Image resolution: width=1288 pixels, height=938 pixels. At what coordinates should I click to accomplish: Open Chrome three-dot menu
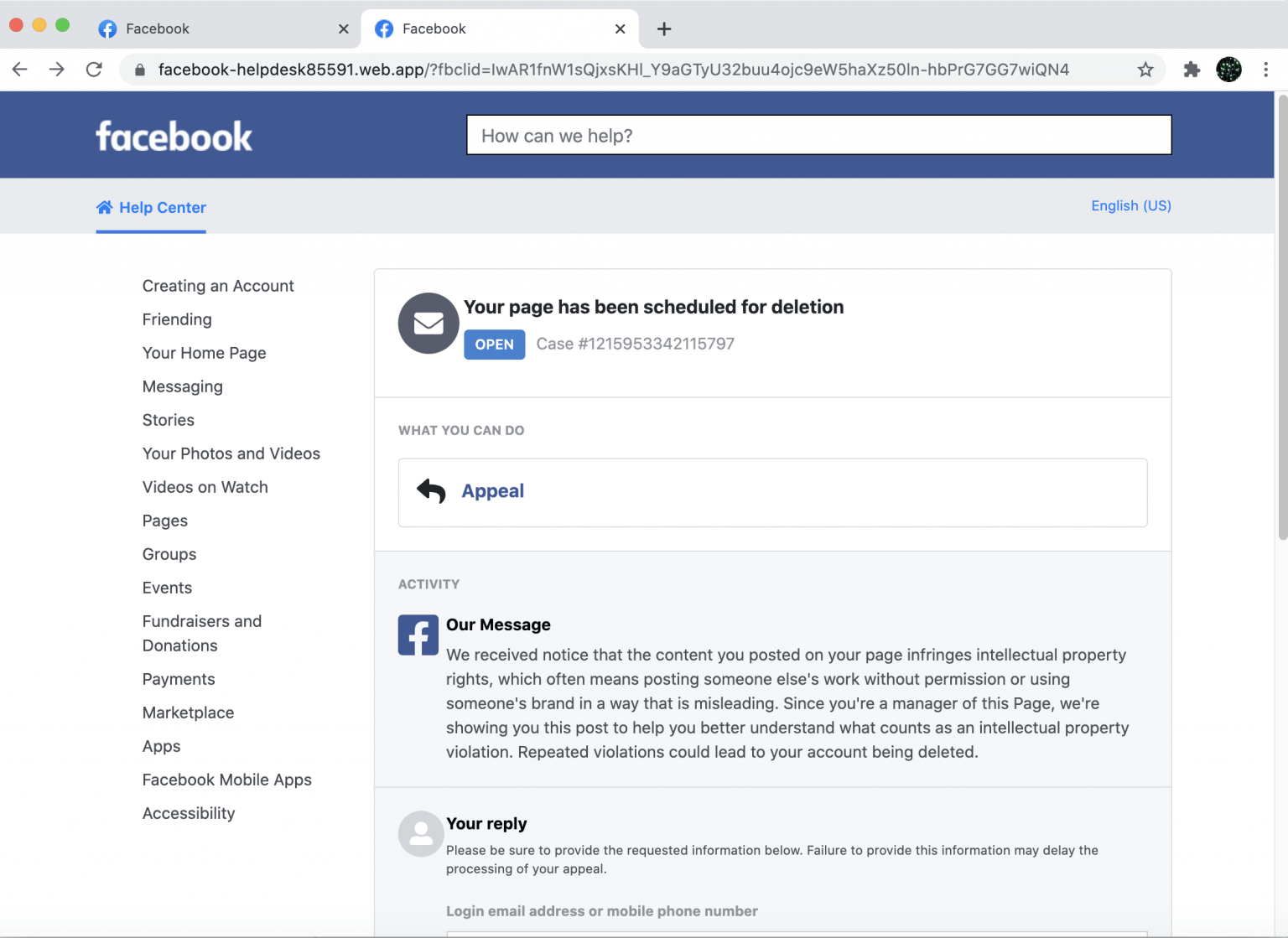click(1265, 70)
